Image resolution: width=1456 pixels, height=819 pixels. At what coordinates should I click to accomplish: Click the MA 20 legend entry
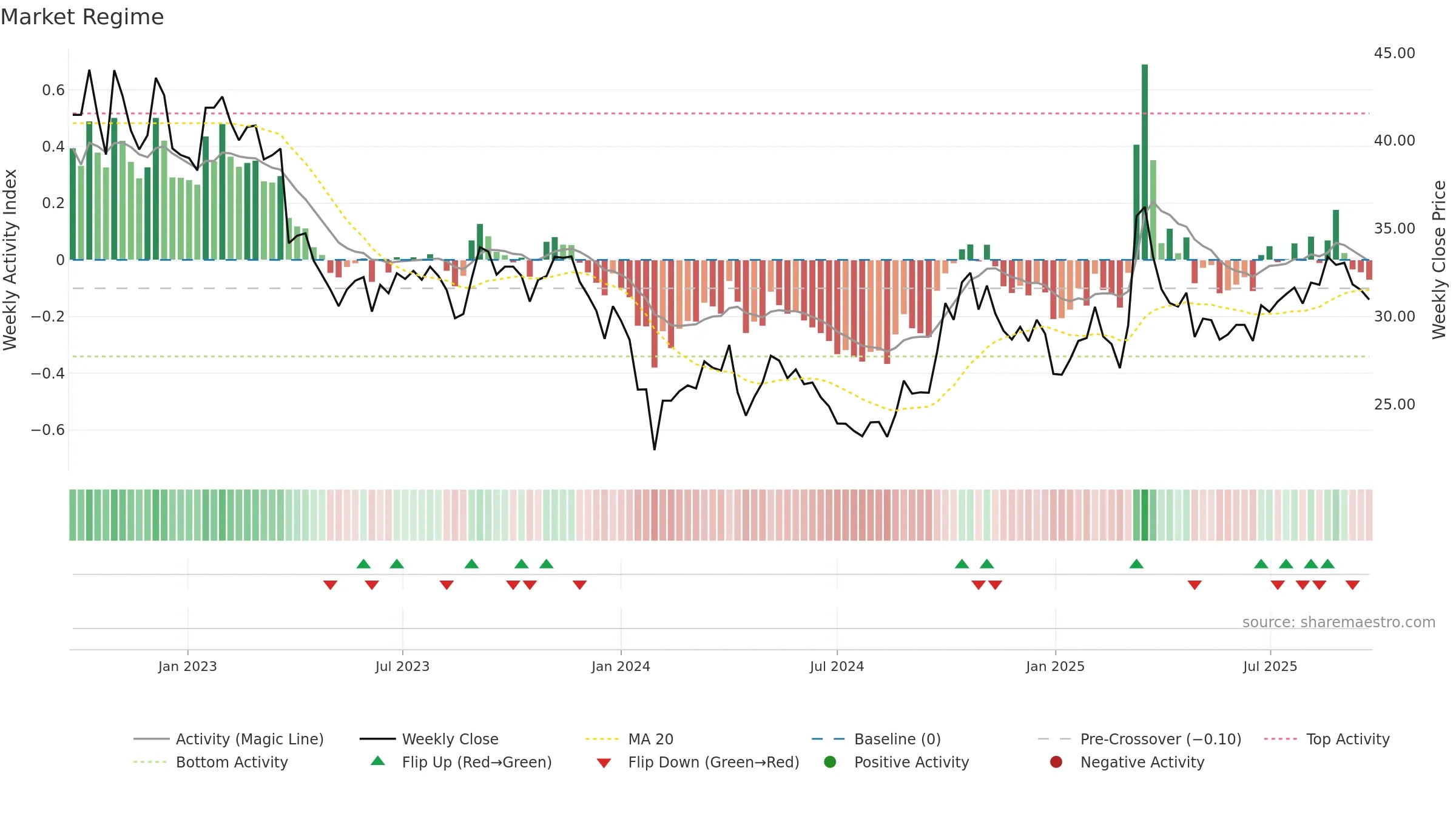(630, 739)
